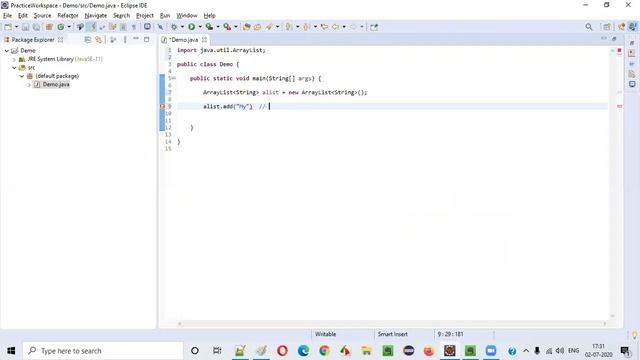Open the Windows Start menu
Image resolution: width=640 pixels, height=360 pixels.
point(11,351)
